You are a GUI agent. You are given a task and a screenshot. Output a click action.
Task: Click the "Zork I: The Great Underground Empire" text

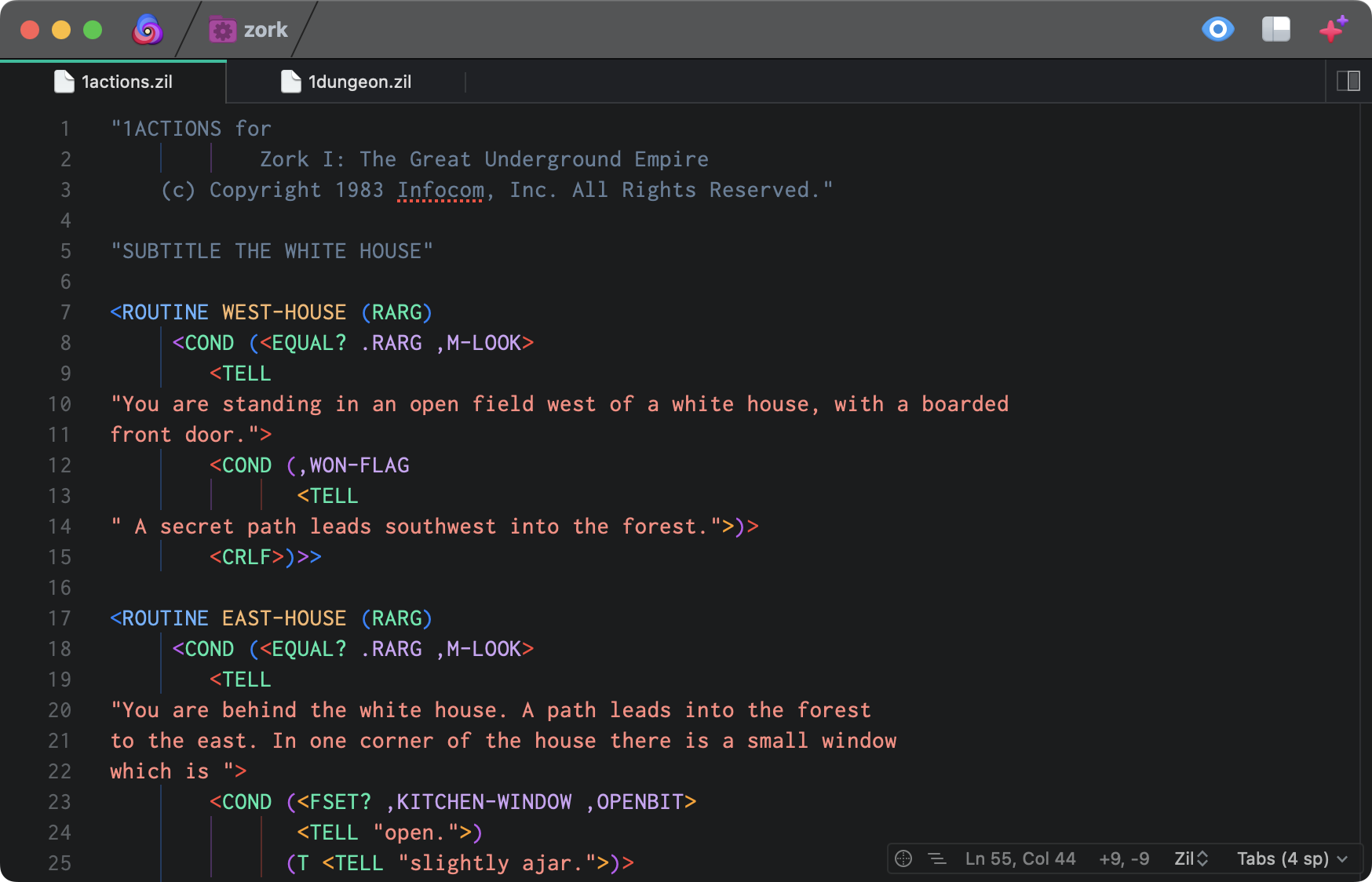(484, 159)
